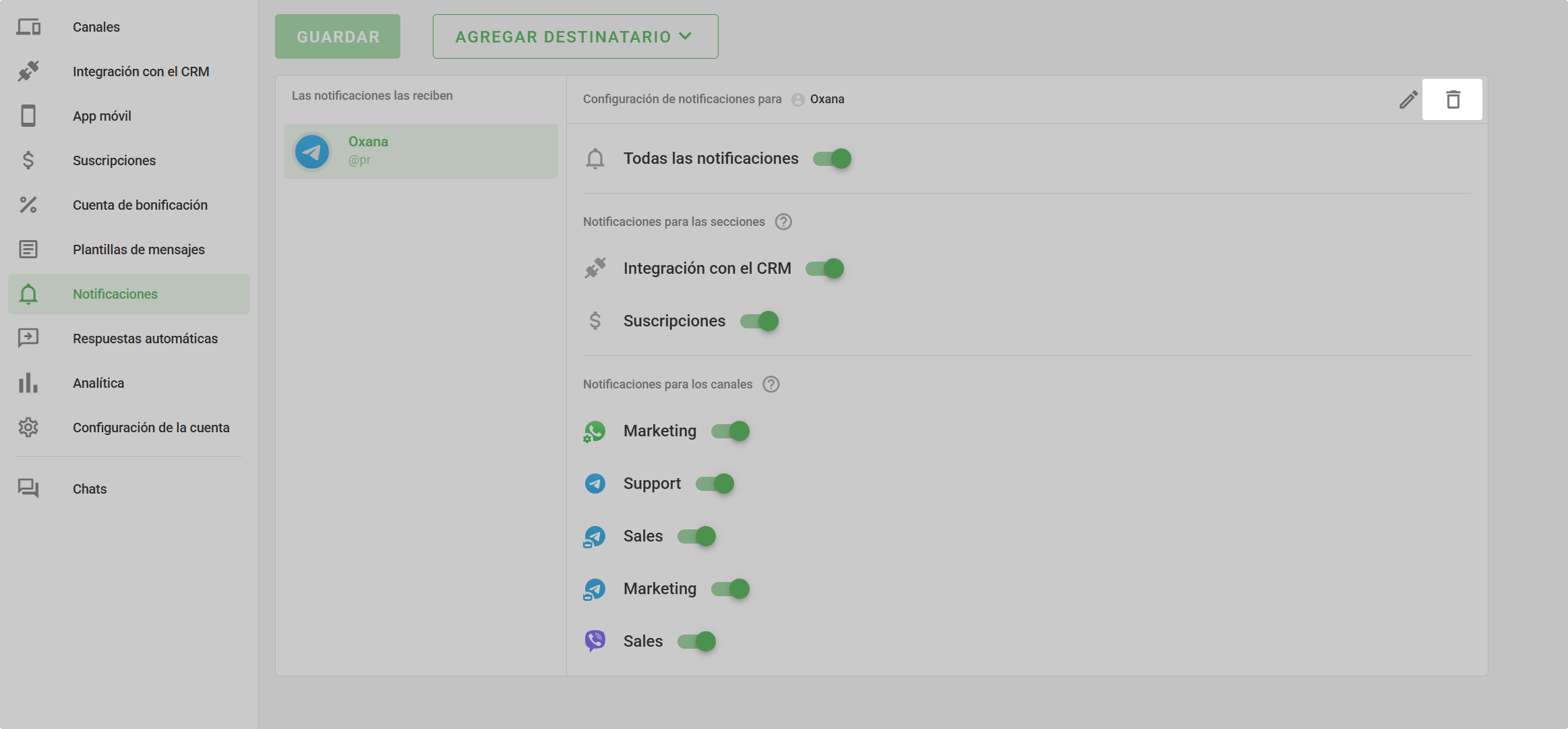1568x729 pixels.
Task: Click the Viber icon next to Sales
Action: click(x=595, y=641)
